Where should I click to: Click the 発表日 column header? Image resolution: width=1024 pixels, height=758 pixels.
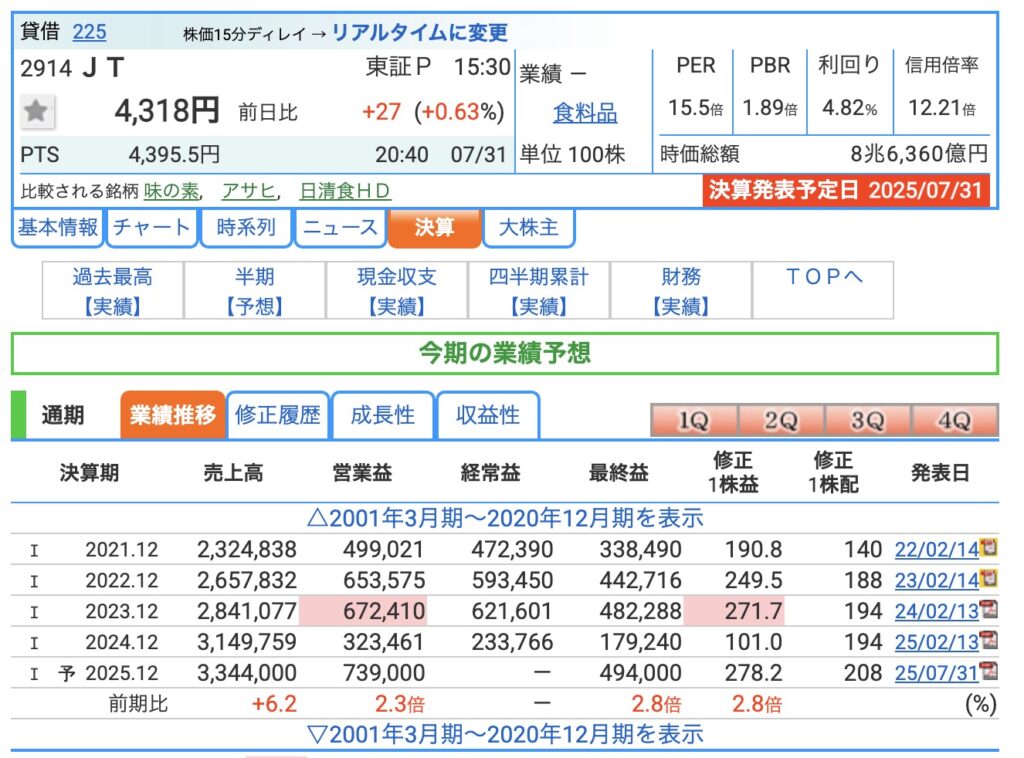pyautogui.click(x=940, y=473)
